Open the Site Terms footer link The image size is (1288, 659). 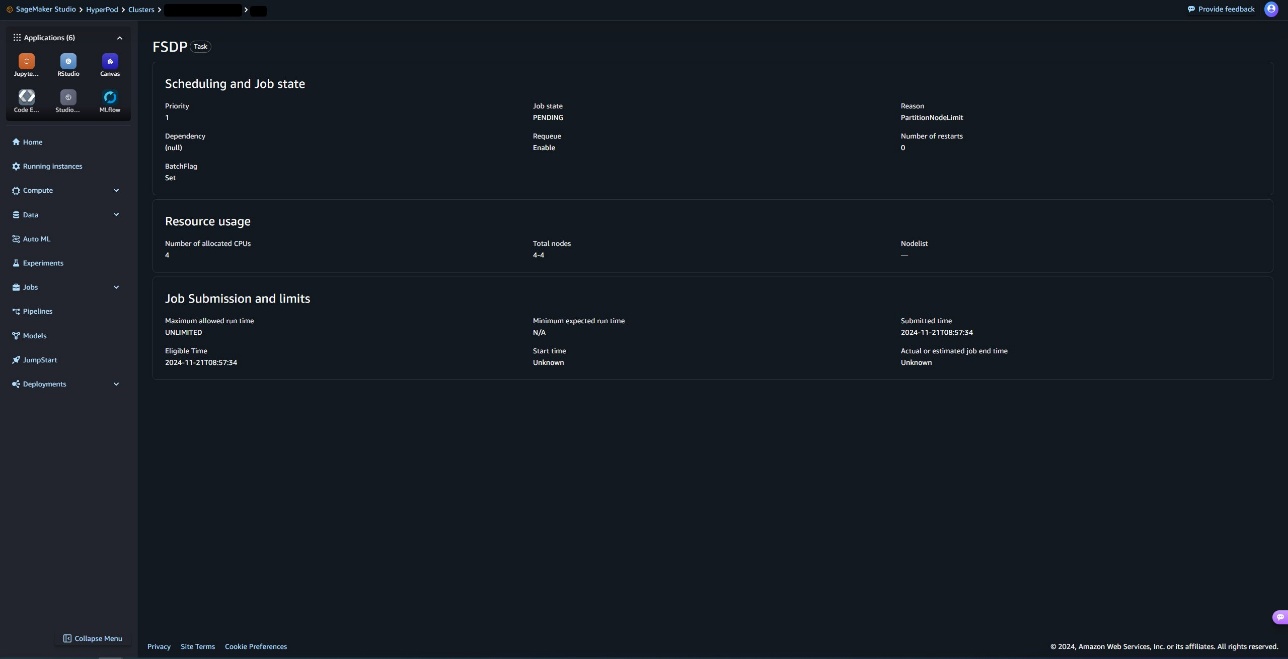tap(198, 647)
